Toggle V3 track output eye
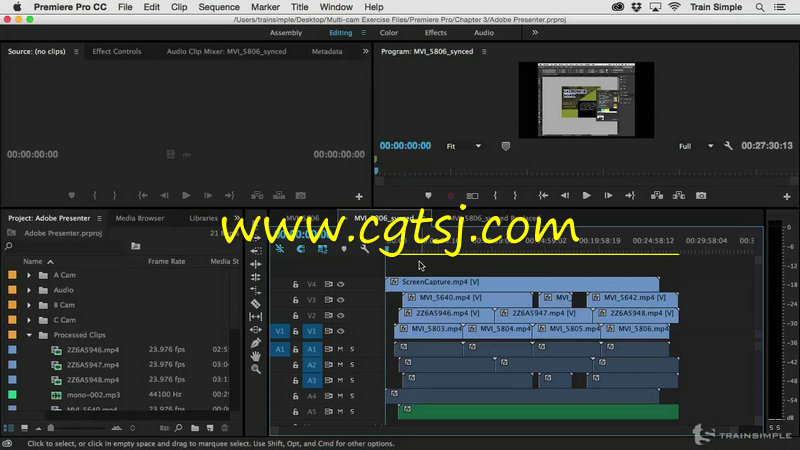Image resolution: width=800 pixels, height=450 pixels. (x=341, y=300)
